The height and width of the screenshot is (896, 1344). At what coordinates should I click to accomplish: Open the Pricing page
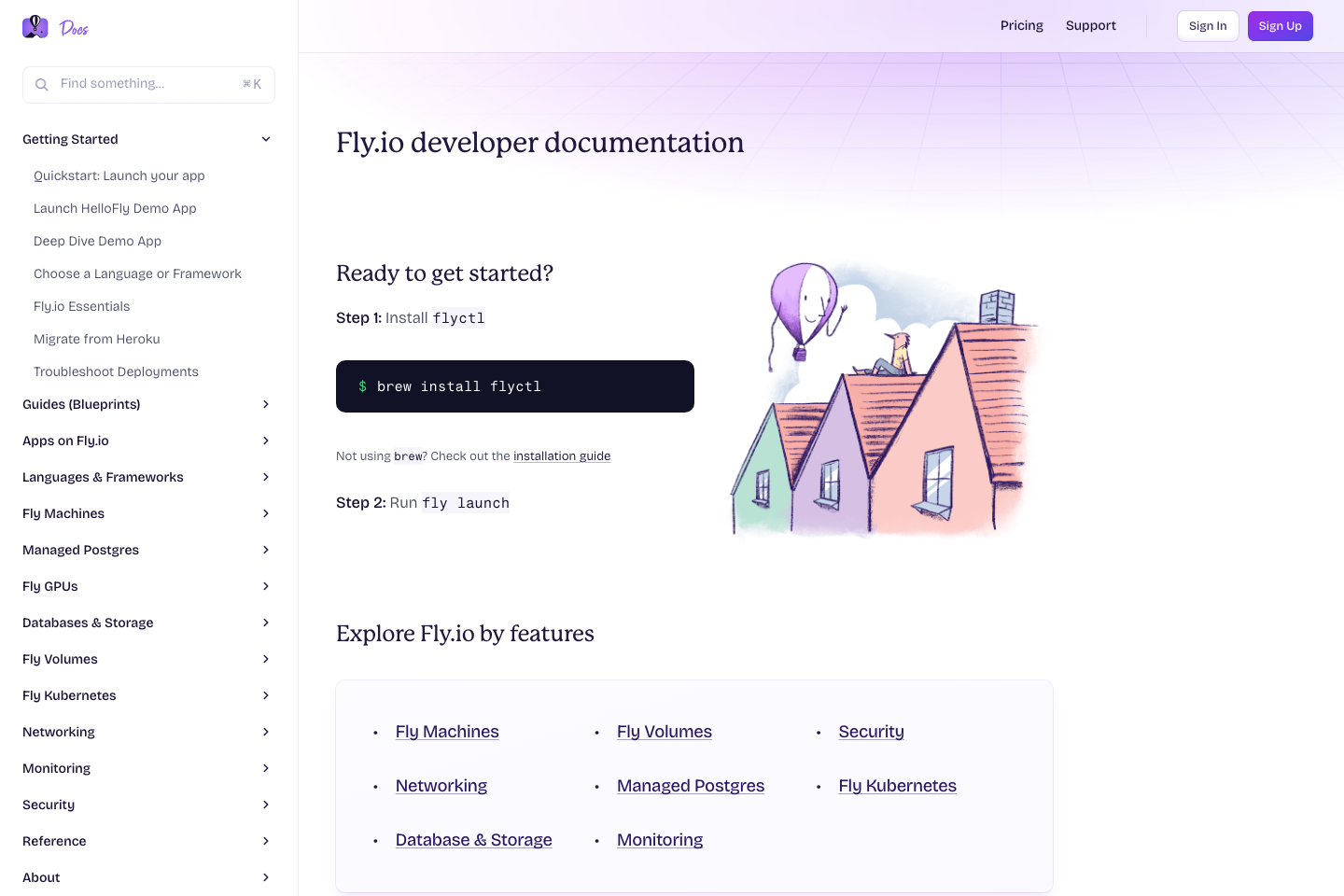click(1021, 25)
